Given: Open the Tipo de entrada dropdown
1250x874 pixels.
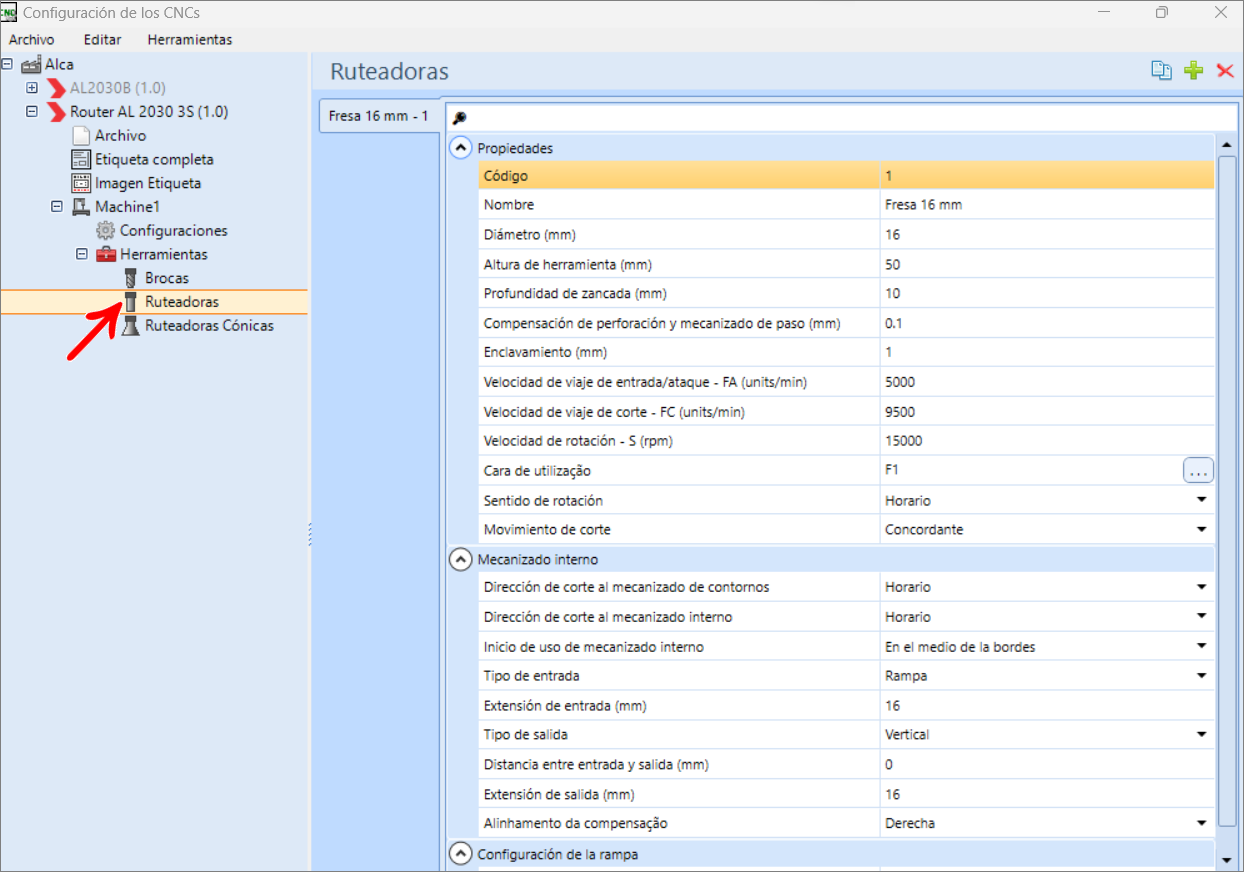Looking at the screenshot, I should click(1201, 676).
